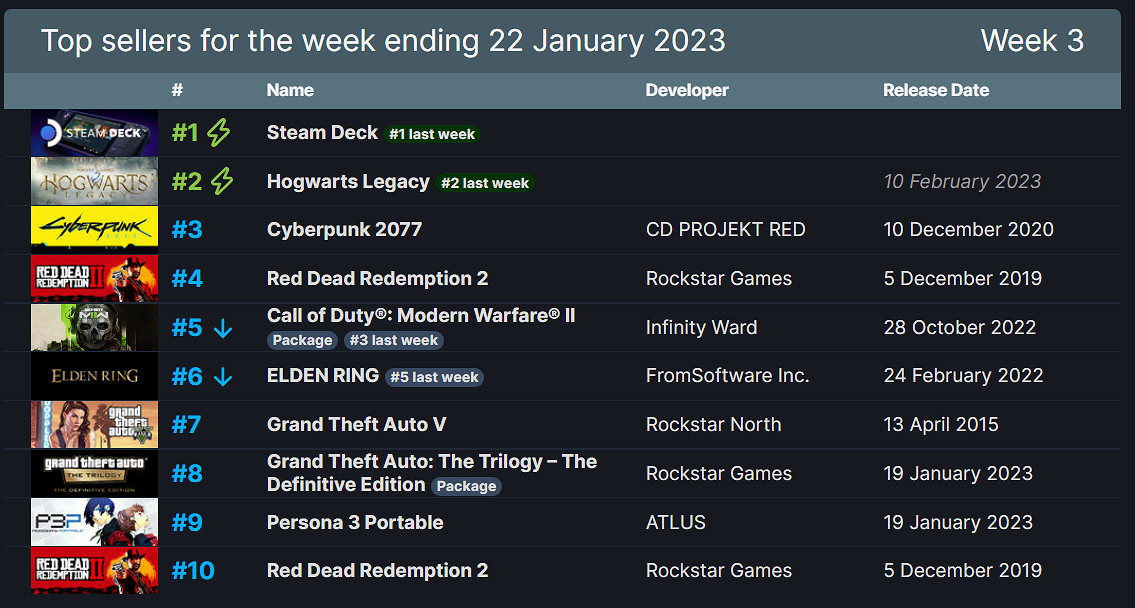Click the ELDEN RING logo thumbnail
The image size is (1135, 608).
pos(94,375)
